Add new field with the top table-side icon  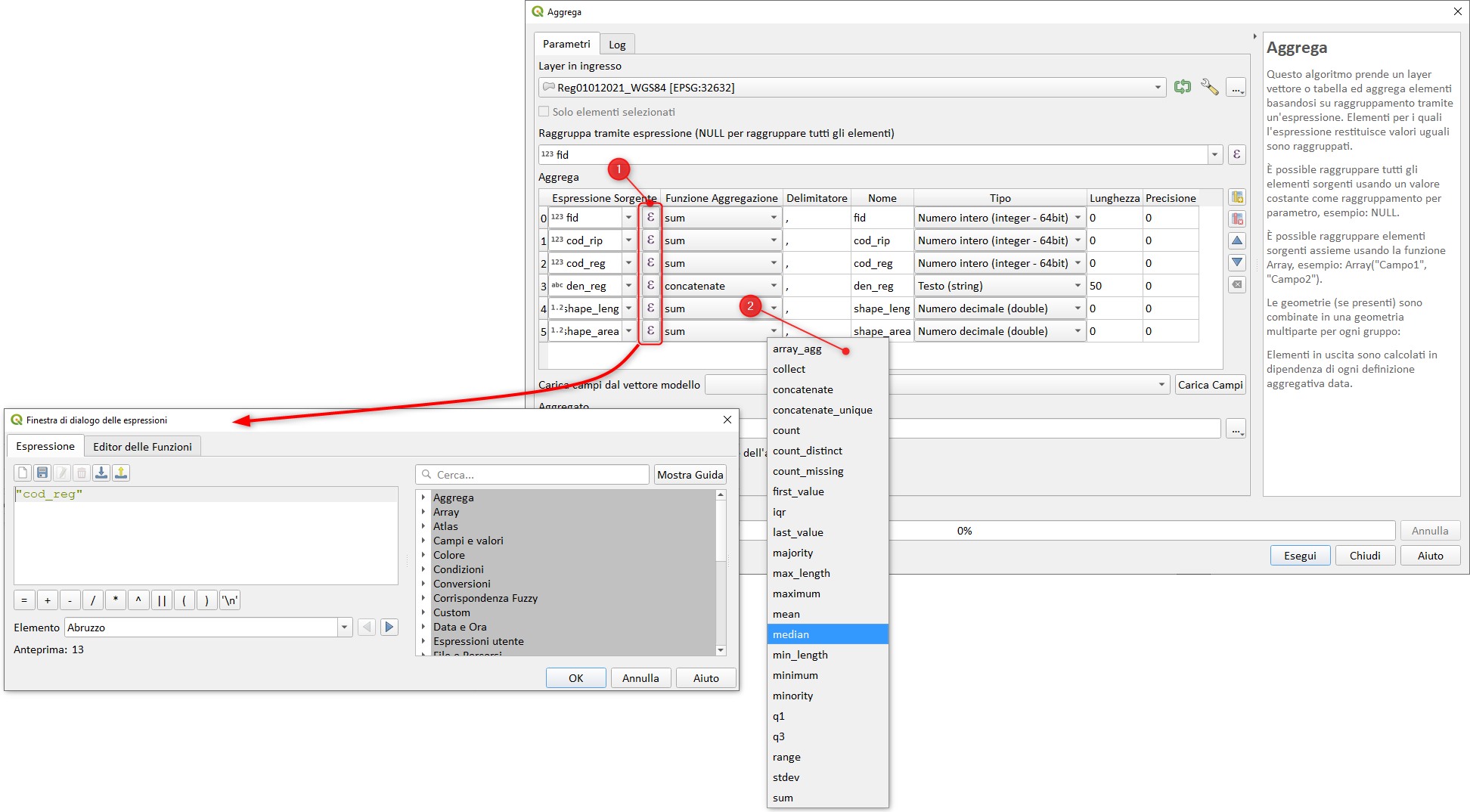coord(1237,197)
